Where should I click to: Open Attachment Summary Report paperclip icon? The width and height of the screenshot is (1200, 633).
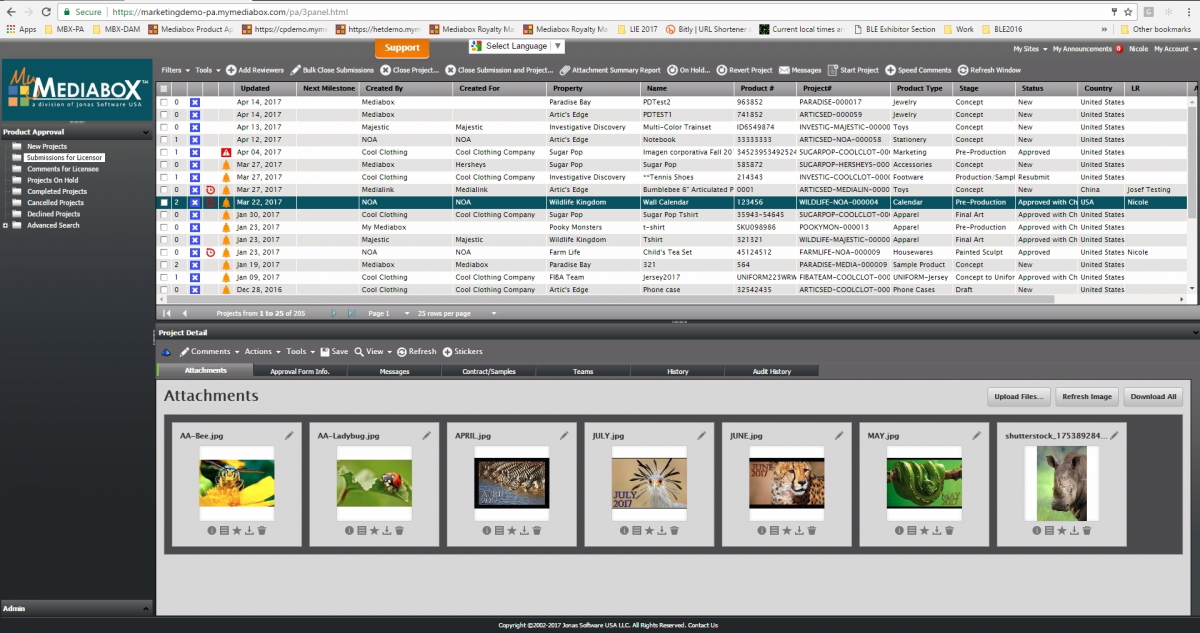point(565,71)
